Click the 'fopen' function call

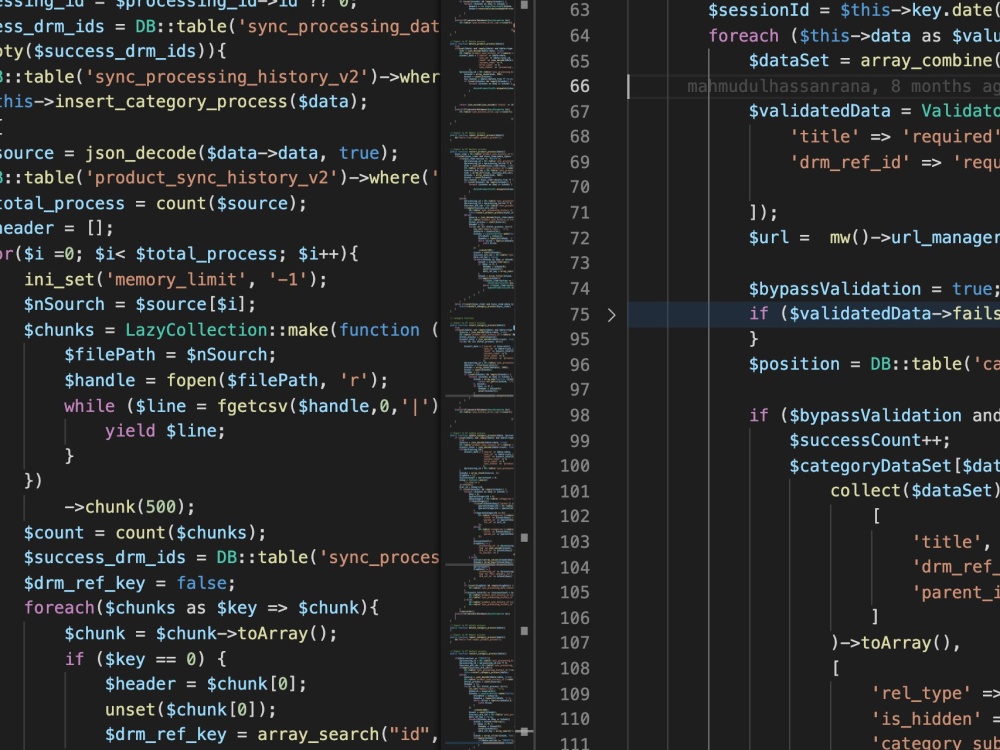191,380
